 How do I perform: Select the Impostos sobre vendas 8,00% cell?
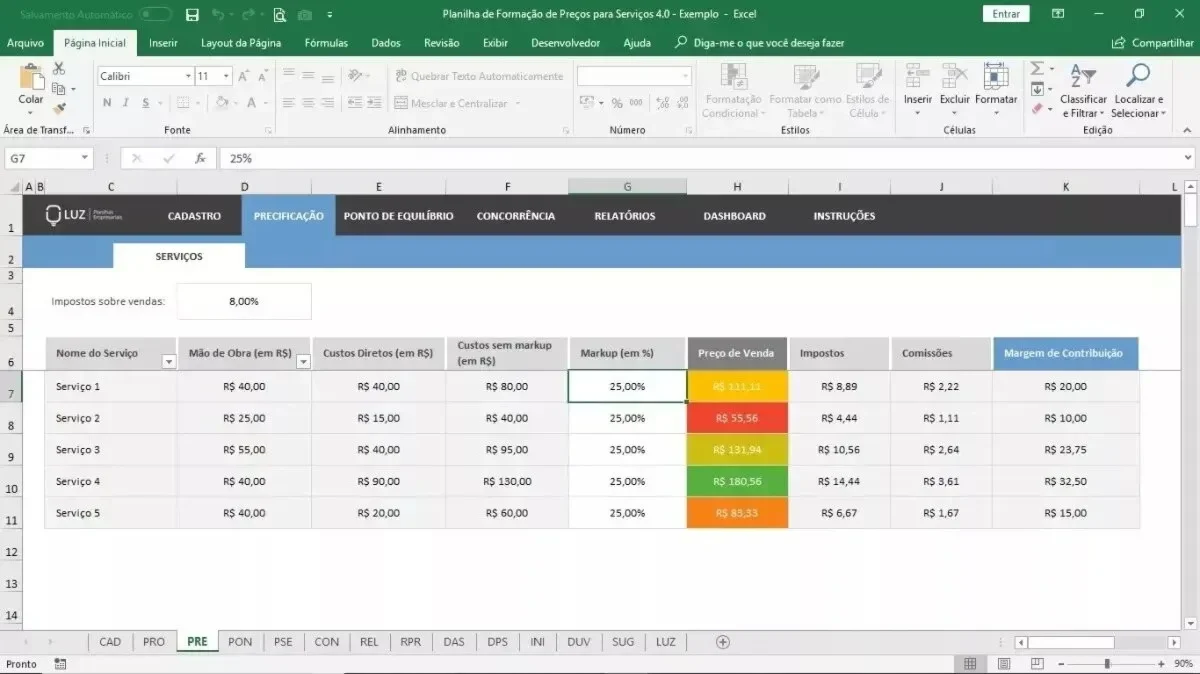pos(244,301)
